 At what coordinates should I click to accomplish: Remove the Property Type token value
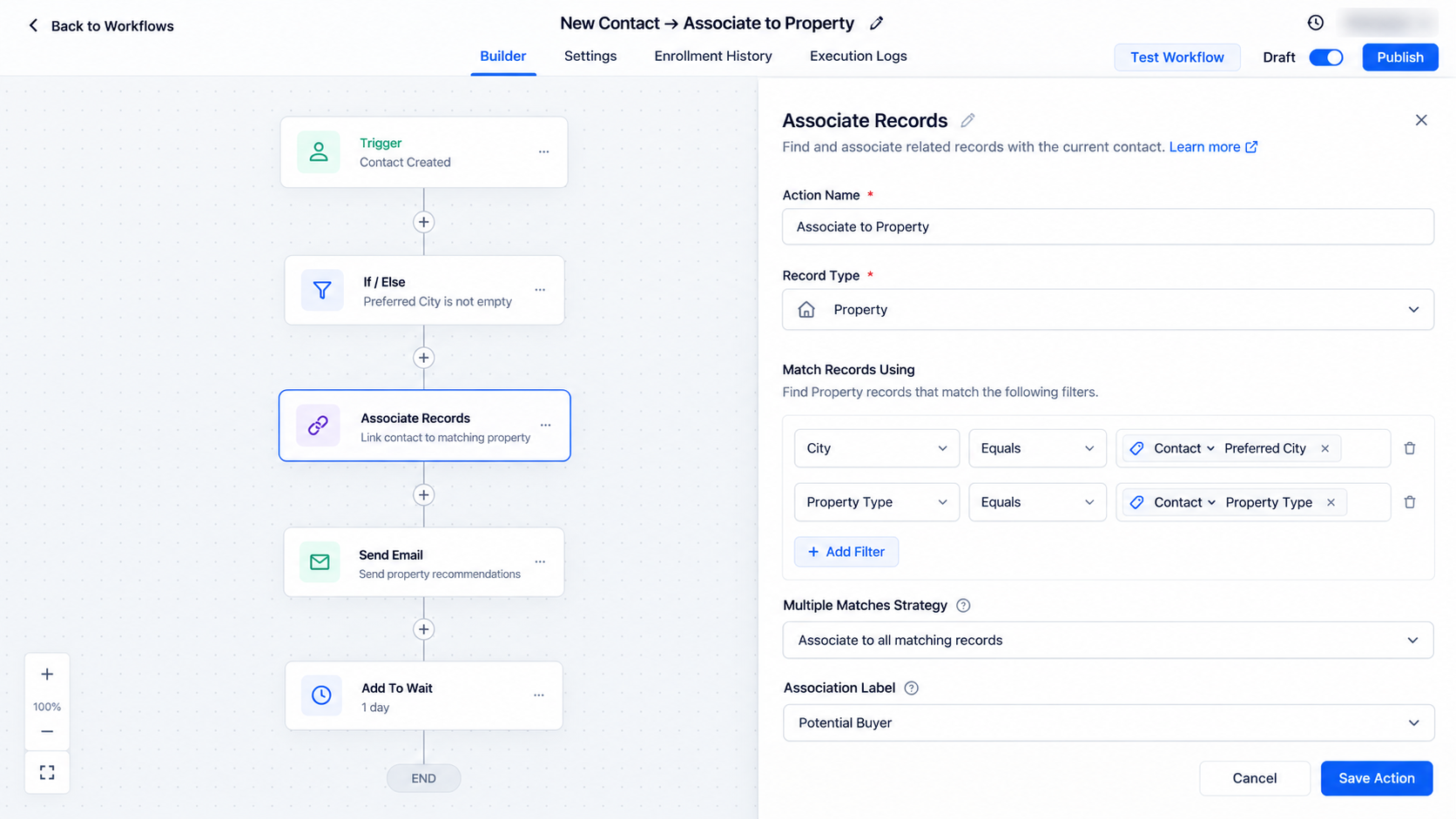point(1331,502)
